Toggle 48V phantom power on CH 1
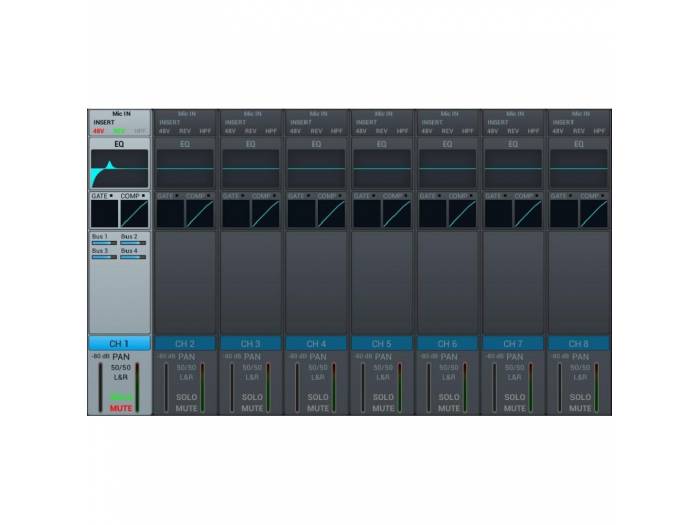Image resolution: width=700 pixels, height=525 pixels. point(98,131)
